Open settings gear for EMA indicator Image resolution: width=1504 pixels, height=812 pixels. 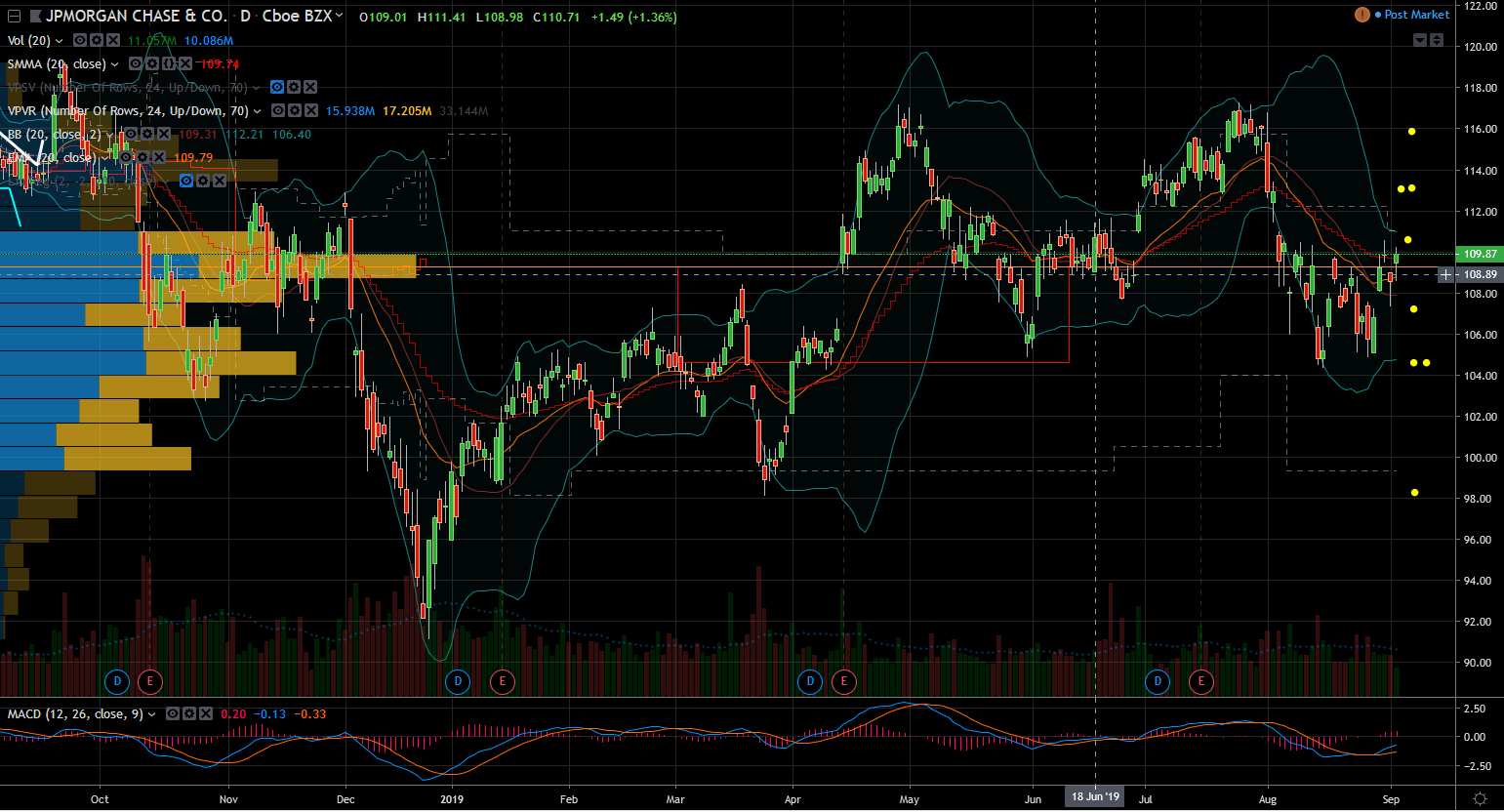click(x=142, y=158)
